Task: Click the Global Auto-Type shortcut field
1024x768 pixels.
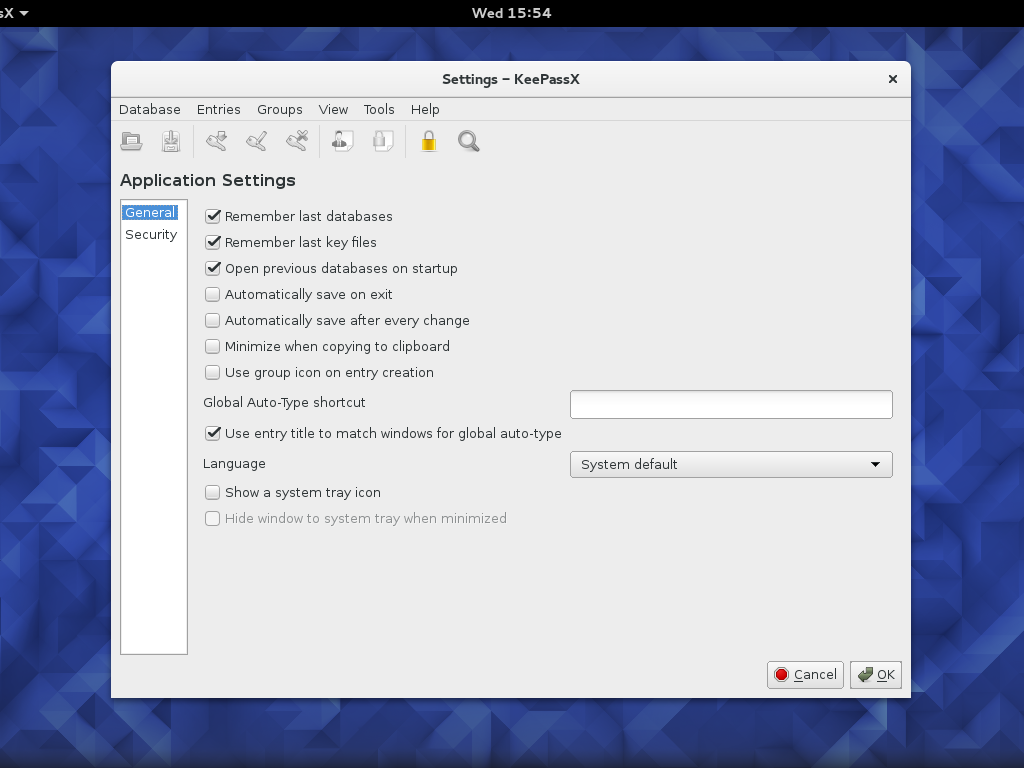Action: [731, 404]
